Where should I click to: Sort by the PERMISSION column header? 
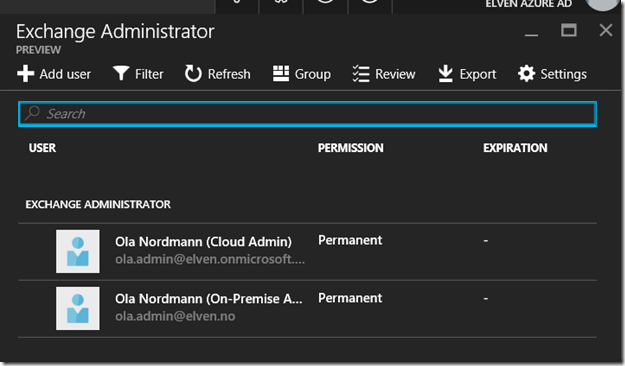pyautogui.click(x=351, y=148)
